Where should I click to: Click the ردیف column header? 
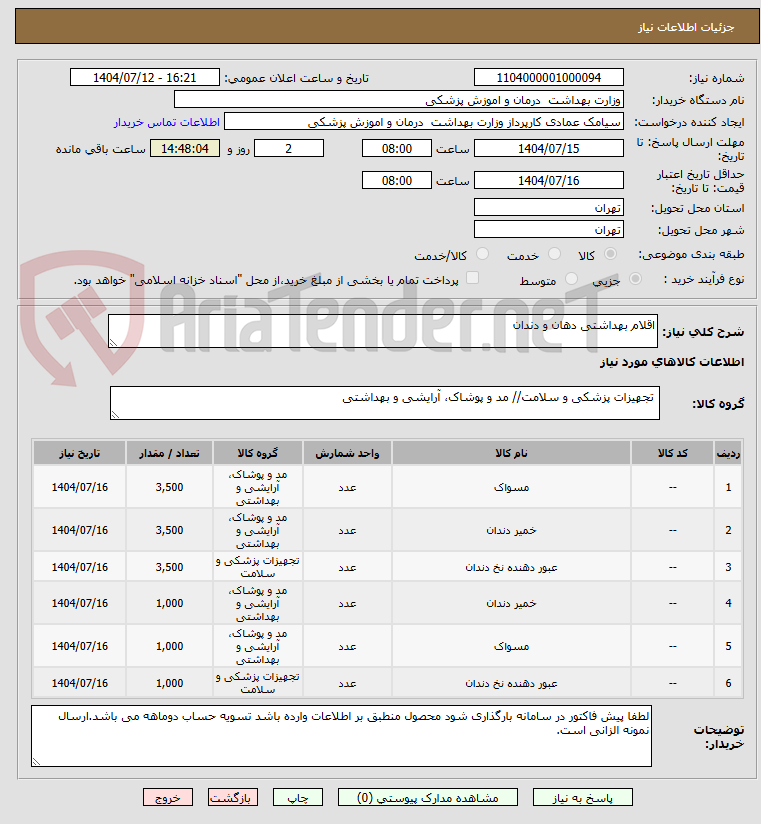coord(728,453)
